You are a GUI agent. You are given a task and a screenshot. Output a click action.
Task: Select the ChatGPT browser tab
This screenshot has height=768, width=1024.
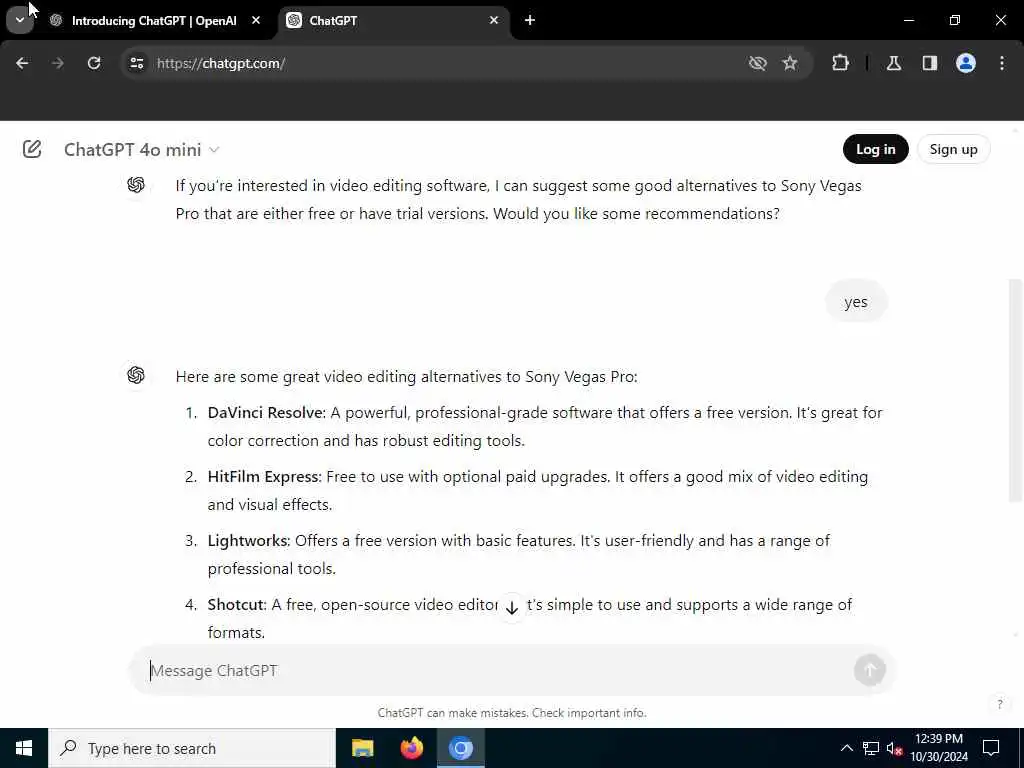coord(394,21)
